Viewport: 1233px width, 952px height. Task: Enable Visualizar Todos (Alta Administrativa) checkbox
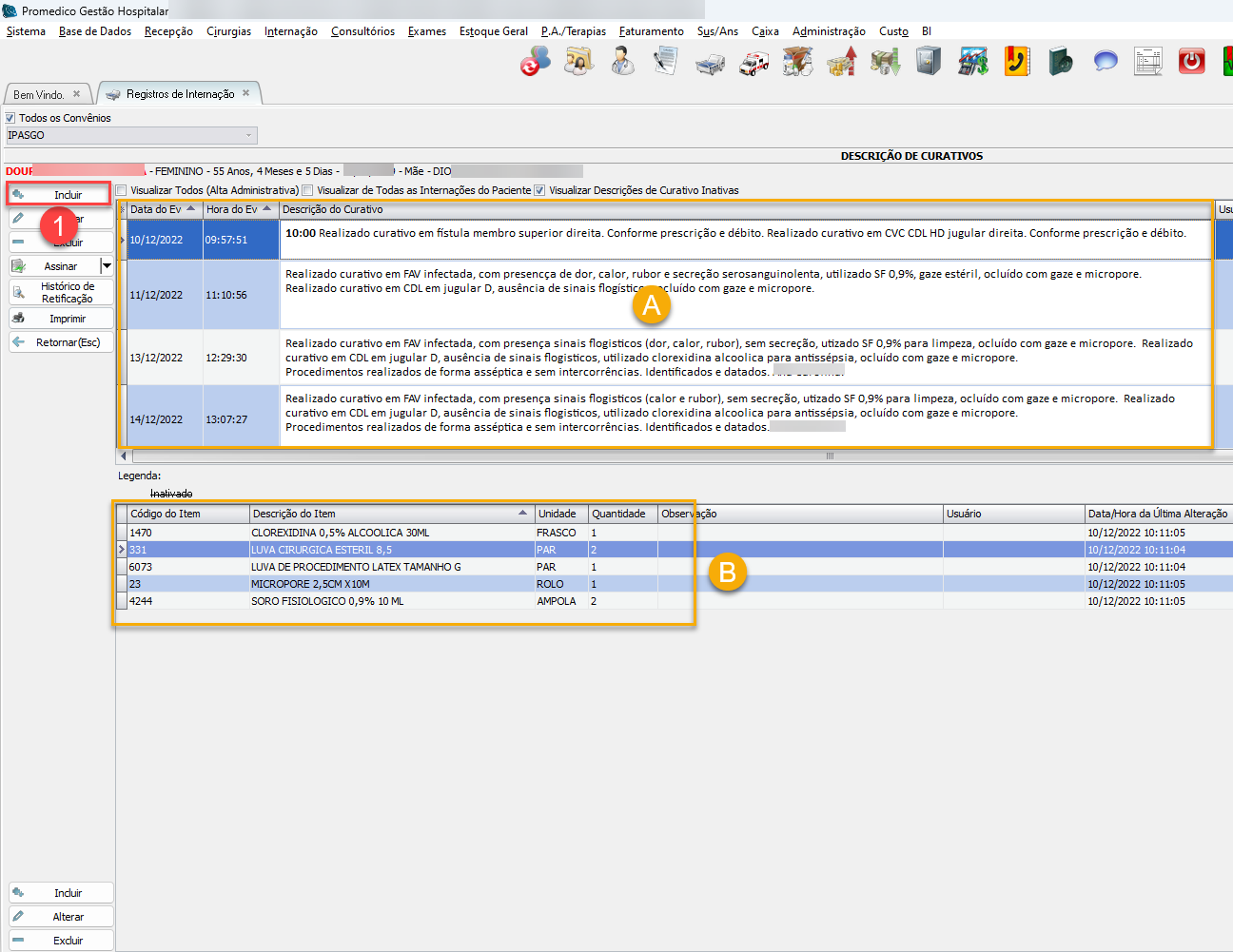[x=122, y=190]
